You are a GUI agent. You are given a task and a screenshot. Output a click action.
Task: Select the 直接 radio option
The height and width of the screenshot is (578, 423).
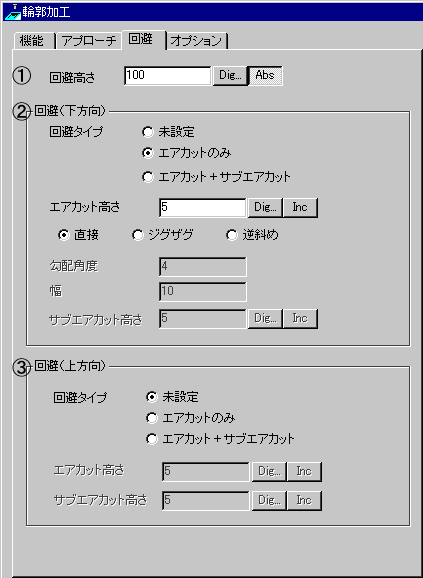pyautogui.click(x=78, y=236)
